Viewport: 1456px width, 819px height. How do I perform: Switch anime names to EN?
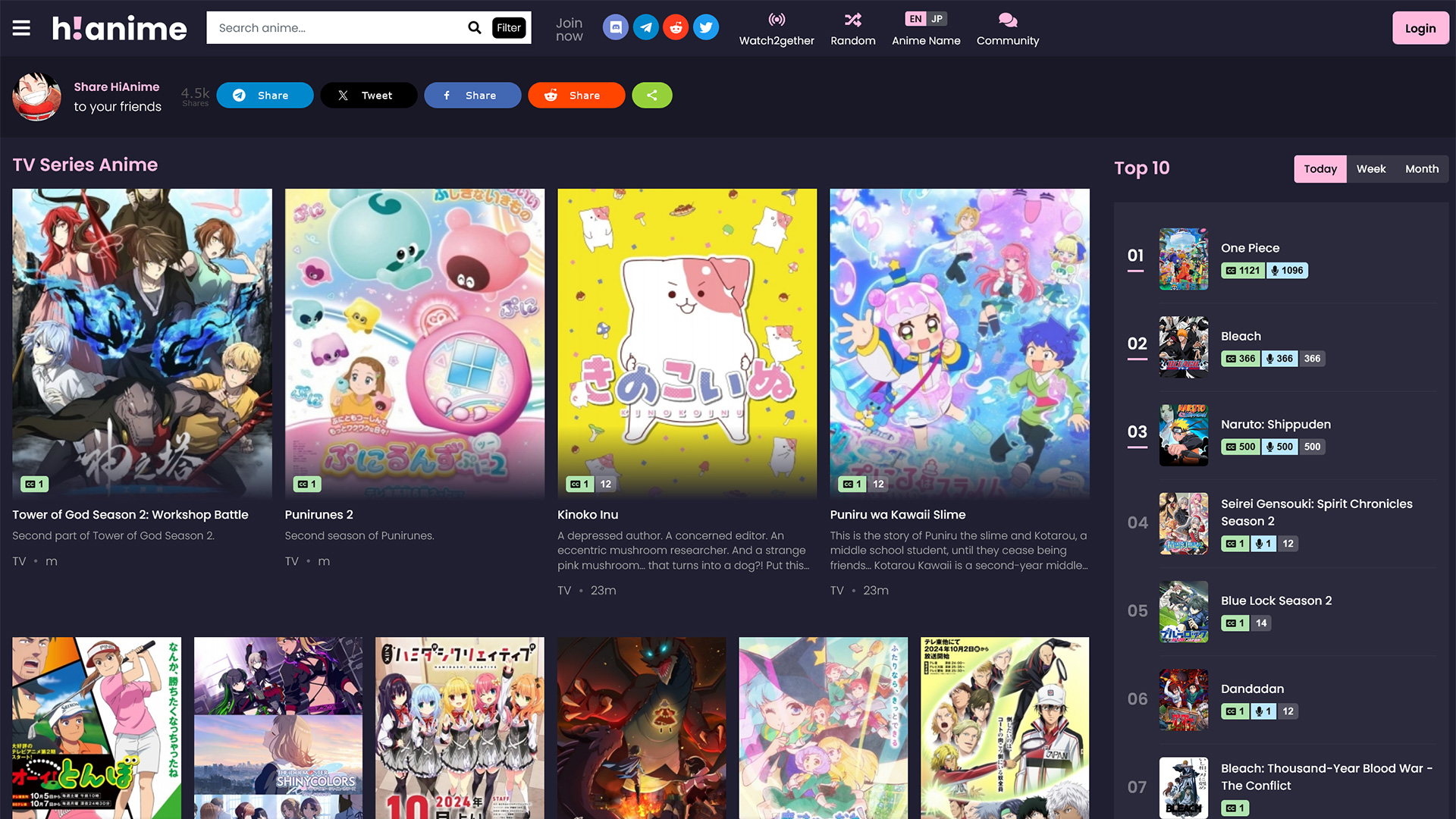point(916,19)
